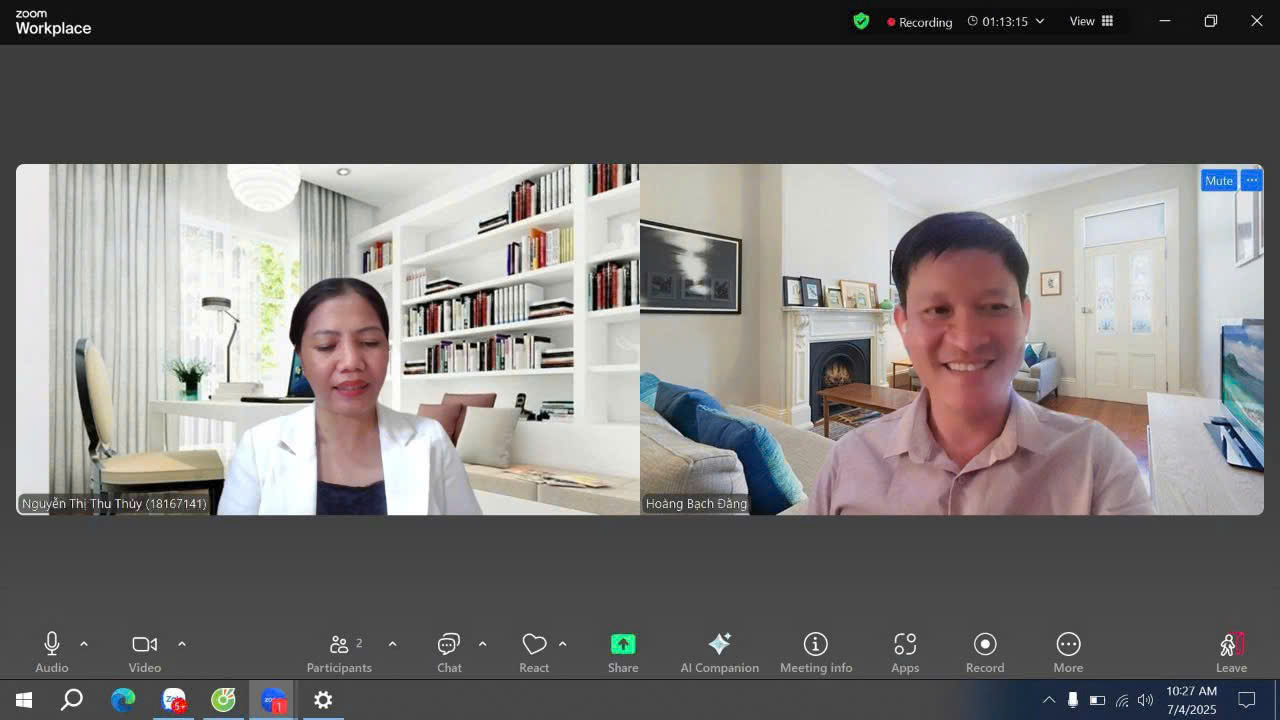
Task: Click the green Share screen icon
Action: point(623,644)
